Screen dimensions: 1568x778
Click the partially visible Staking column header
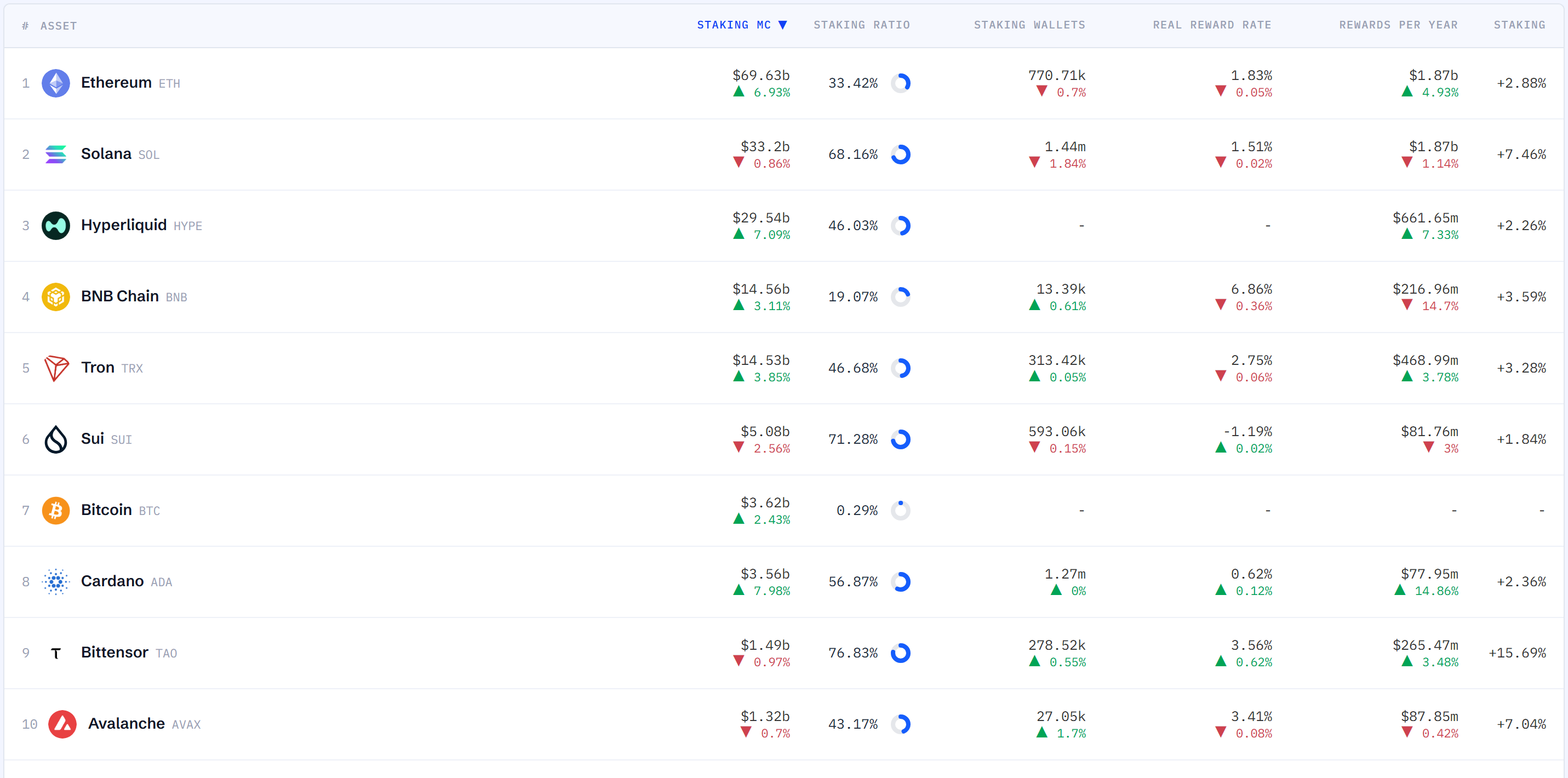(x=1519, y=25)
